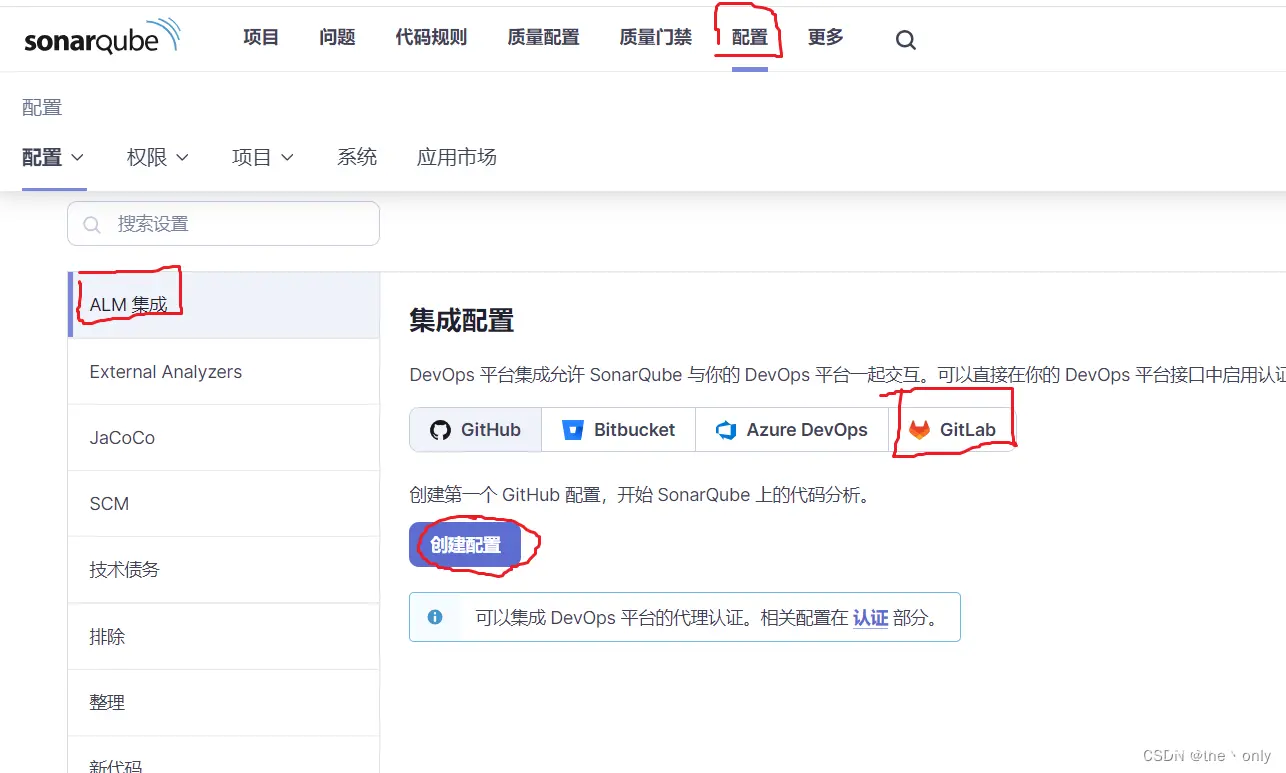Expand the 配置 submenu dropdown
Image resolution: width=1286 pixels, height=773 pixels.
(x=53, y=157)
